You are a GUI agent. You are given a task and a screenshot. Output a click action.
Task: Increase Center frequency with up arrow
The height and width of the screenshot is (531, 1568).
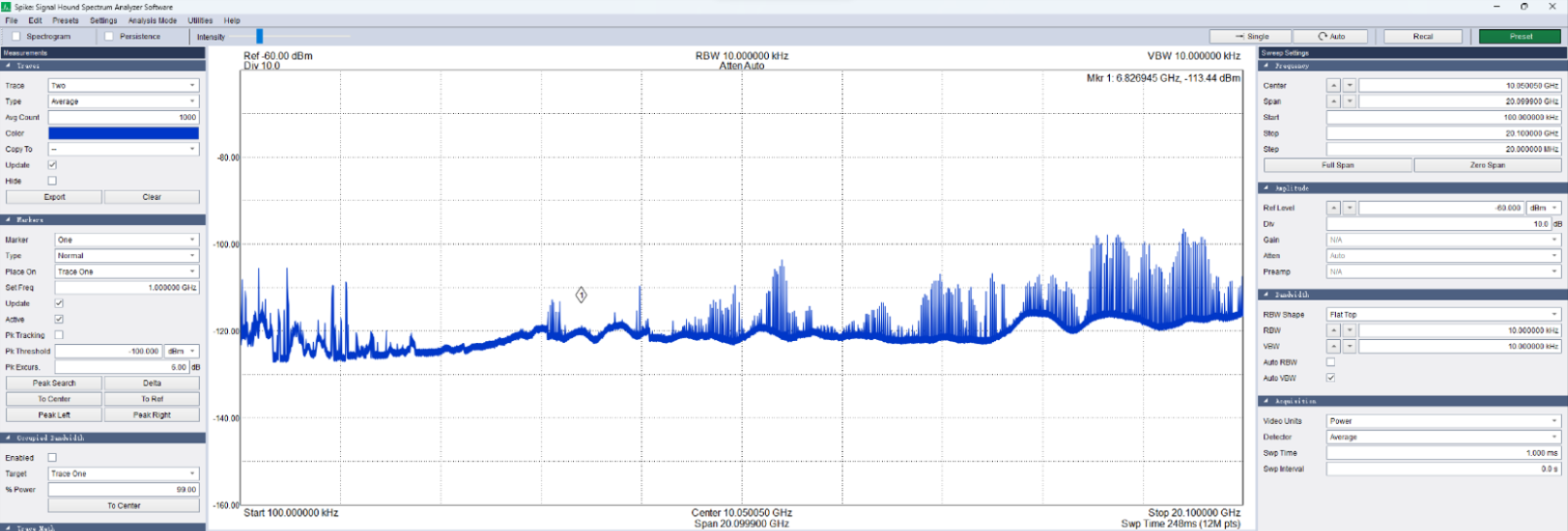(1333, 86)
